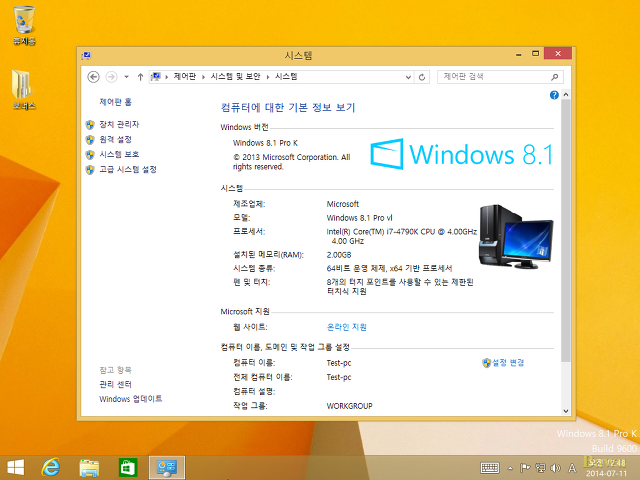Open 온라인 지원 website link
The height and width of the screenshot is (480, 640).
tap(347, 327)
